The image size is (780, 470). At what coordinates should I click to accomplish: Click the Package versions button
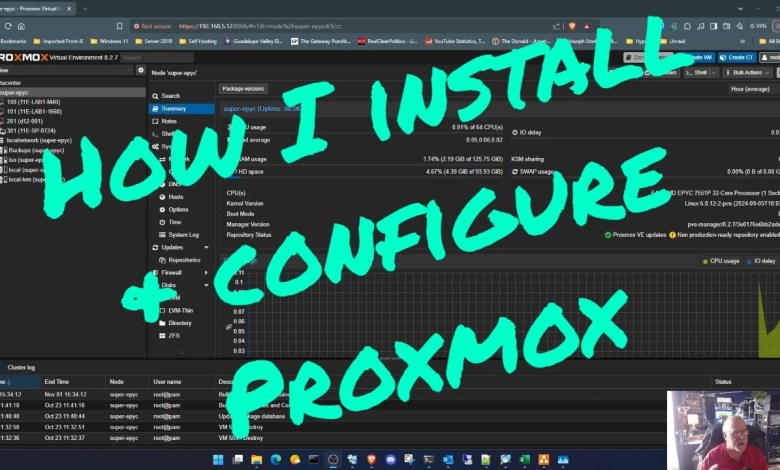point(243,89)
